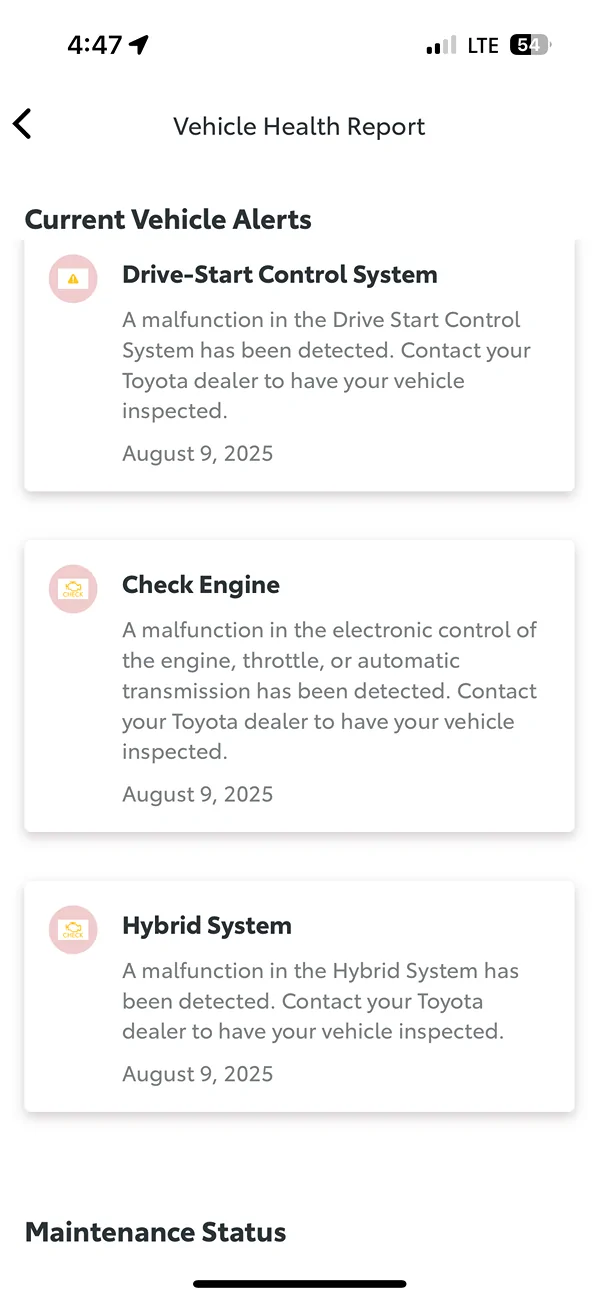Tap the home indicator bar at bottom
Screen dimensions: 599x1300
[299, 1282]
